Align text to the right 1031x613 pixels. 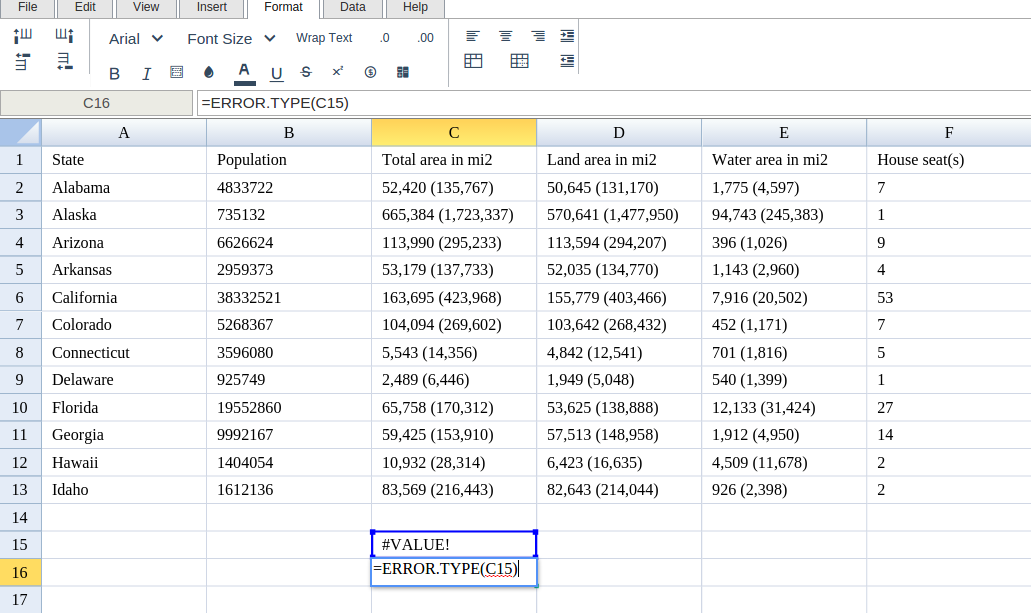538,36
